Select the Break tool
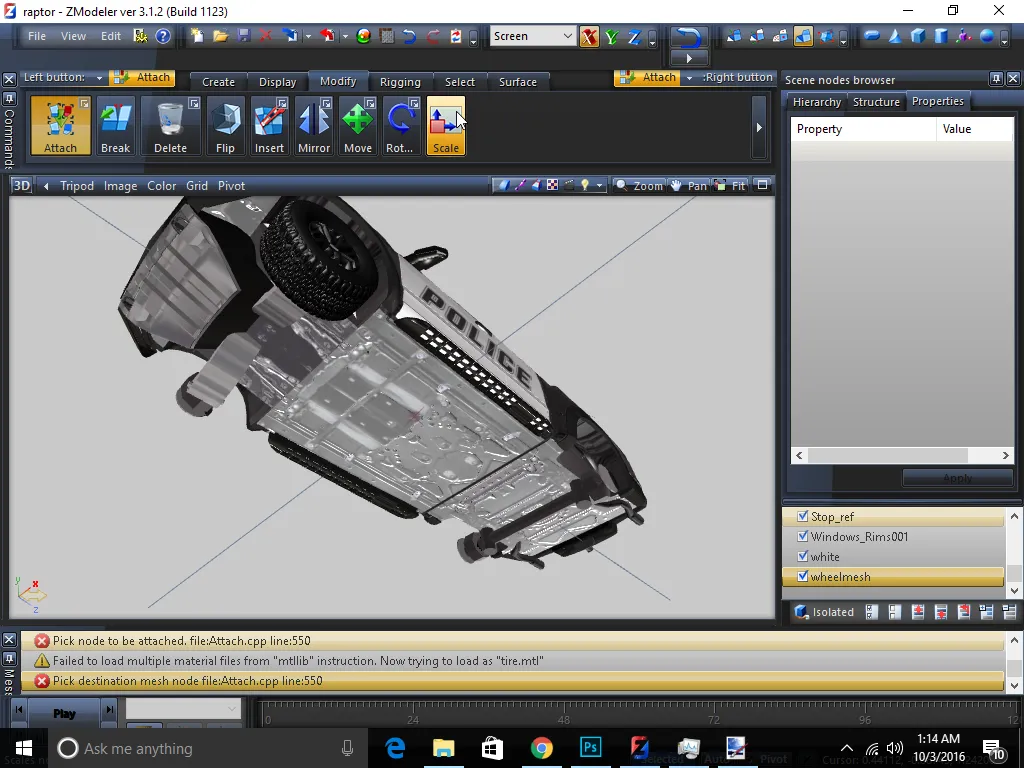 tap(115, 127)
